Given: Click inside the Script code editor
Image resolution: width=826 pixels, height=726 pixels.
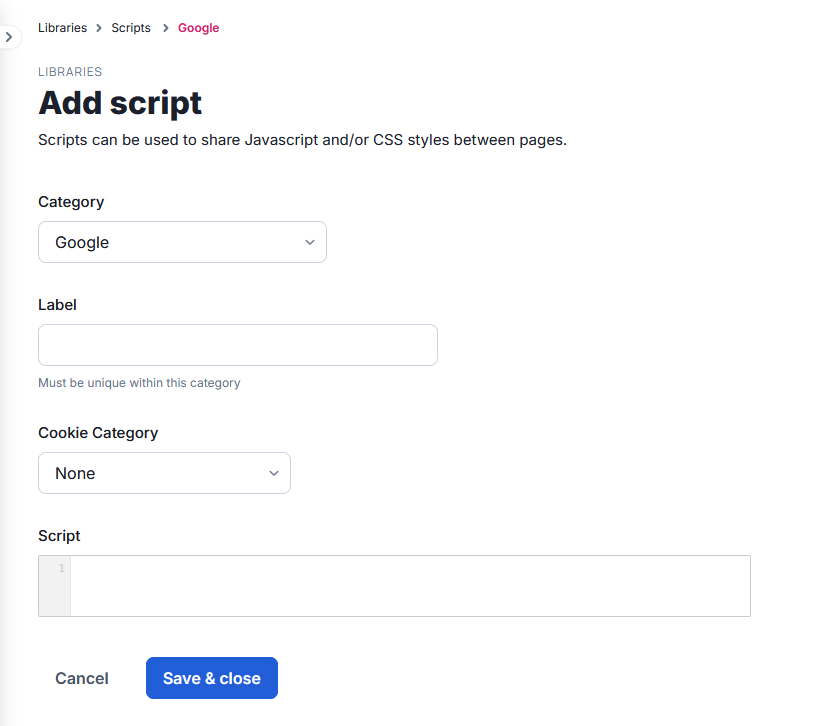Looking at the screenshot, I should 410,586.
